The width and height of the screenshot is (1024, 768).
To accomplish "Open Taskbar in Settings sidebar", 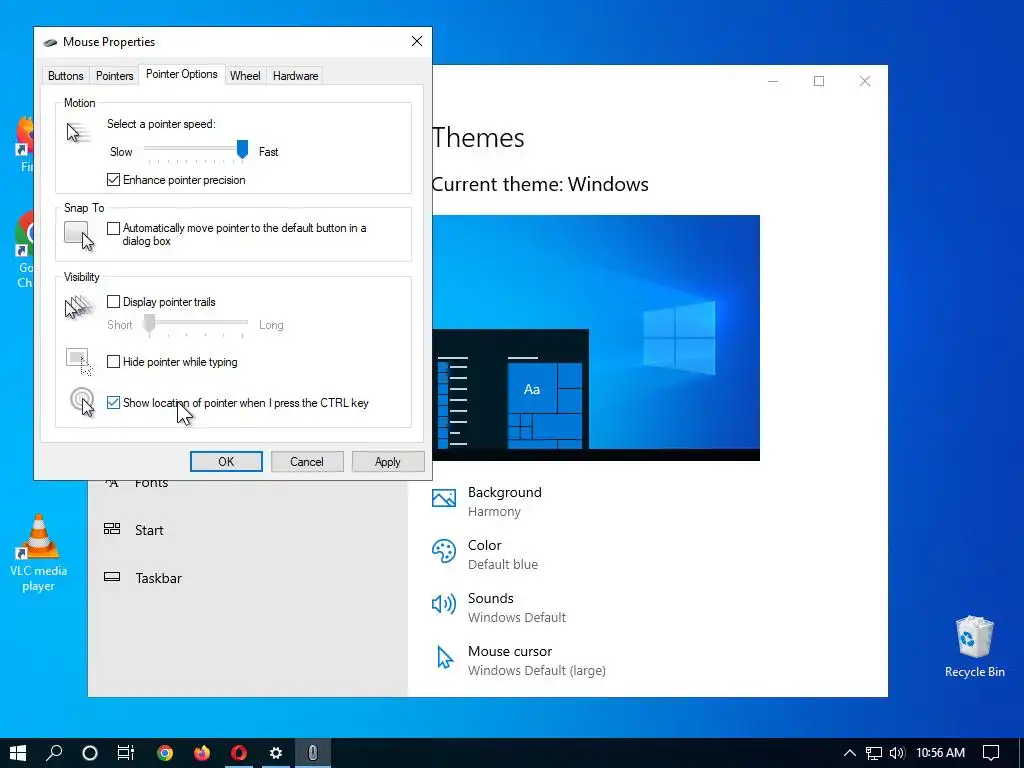I will 158,578.
